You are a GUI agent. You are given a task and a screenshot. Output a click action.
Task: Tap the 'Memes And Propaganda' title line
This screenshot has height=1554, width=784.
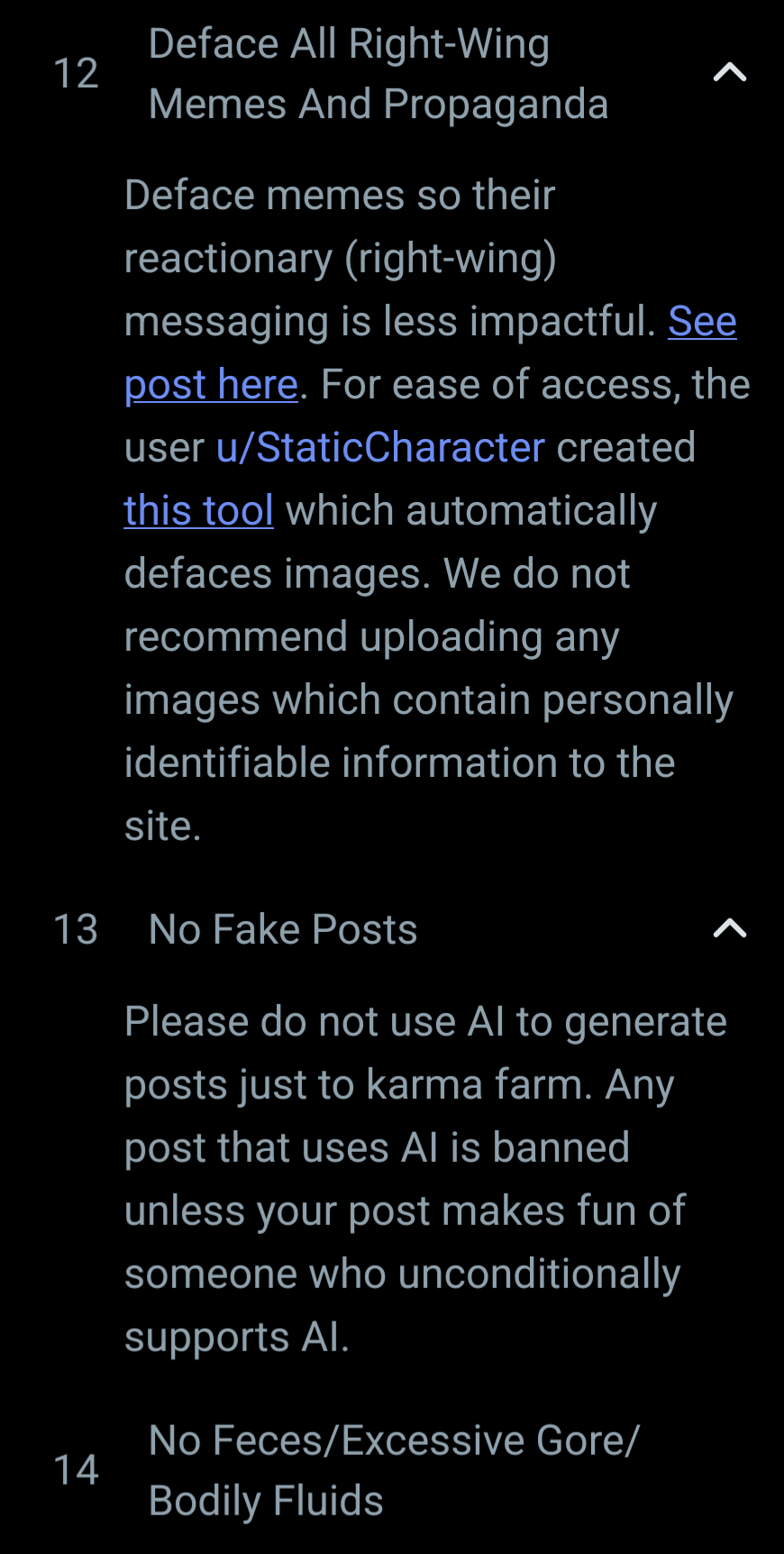point(378,105)
